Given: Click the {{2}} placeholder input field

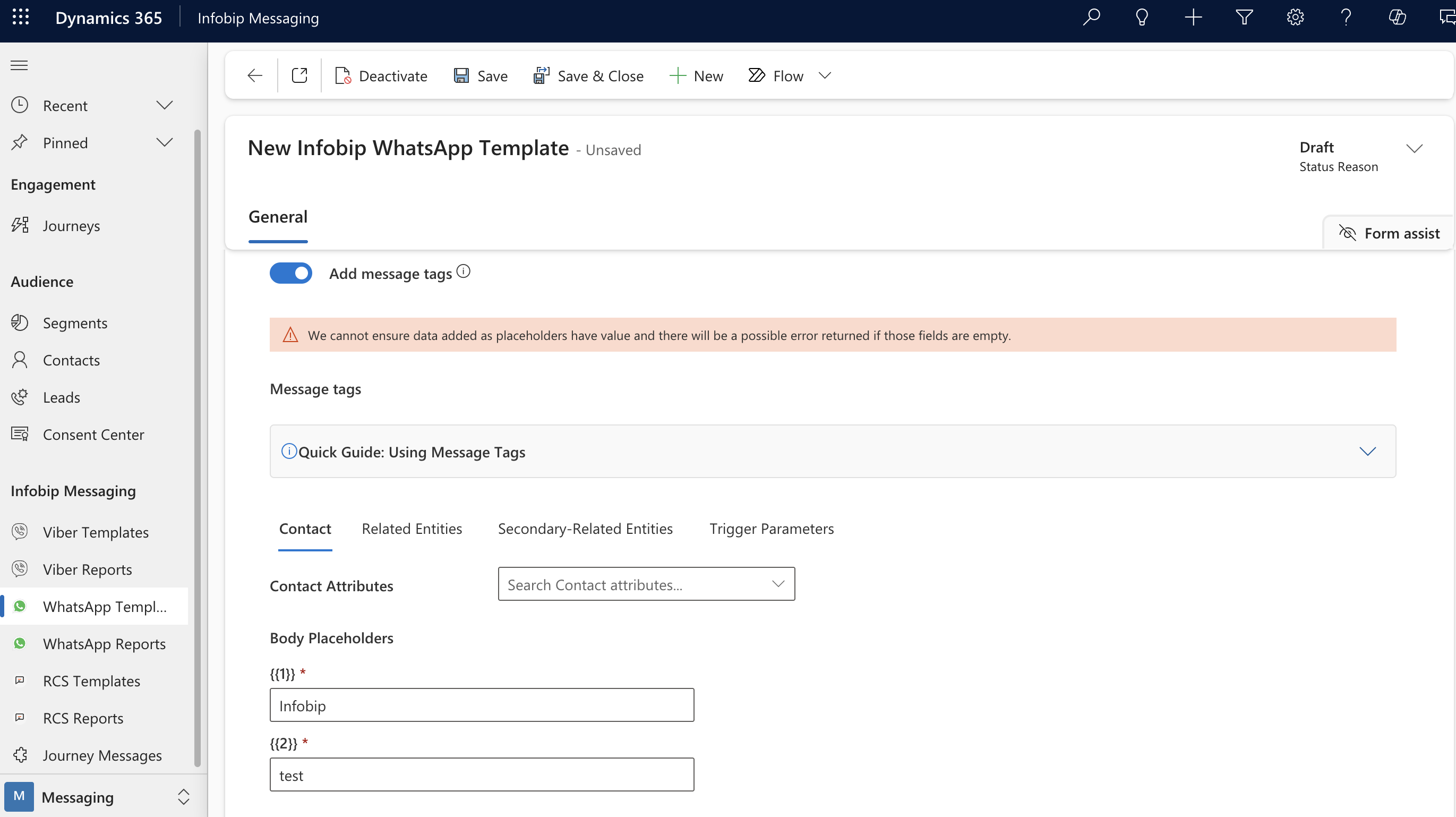Looking at the screenshot, I should click(482, 775).
